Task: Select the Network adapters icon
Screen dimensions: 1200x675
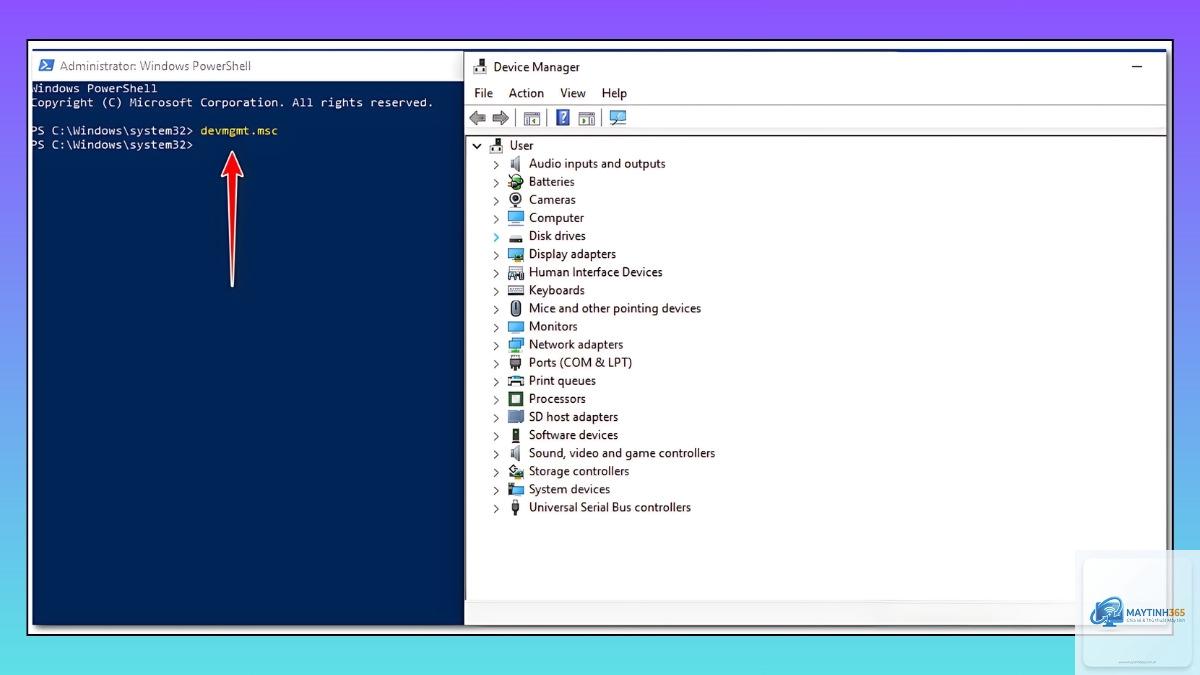Action: (x=516, y=345)
